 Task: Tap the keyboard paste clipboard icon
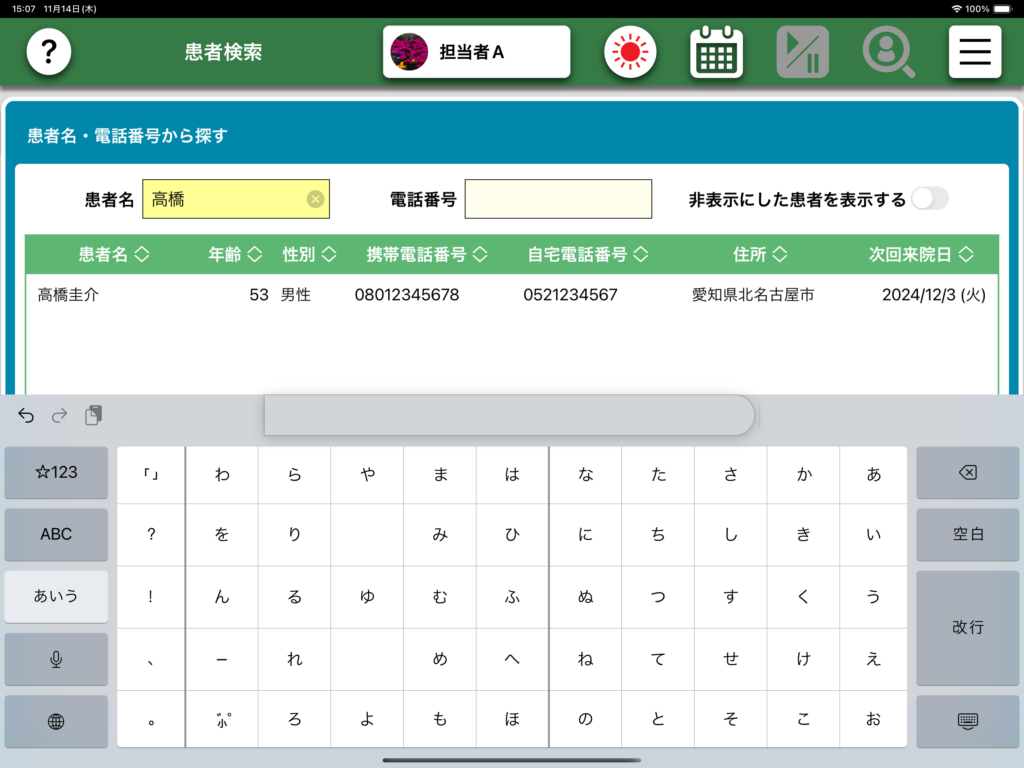(x=93, y=415)
